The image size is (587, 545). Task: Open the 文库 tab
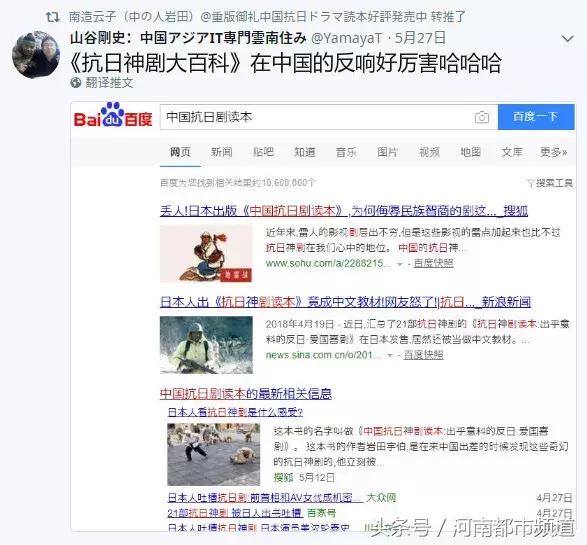(512, 152)
